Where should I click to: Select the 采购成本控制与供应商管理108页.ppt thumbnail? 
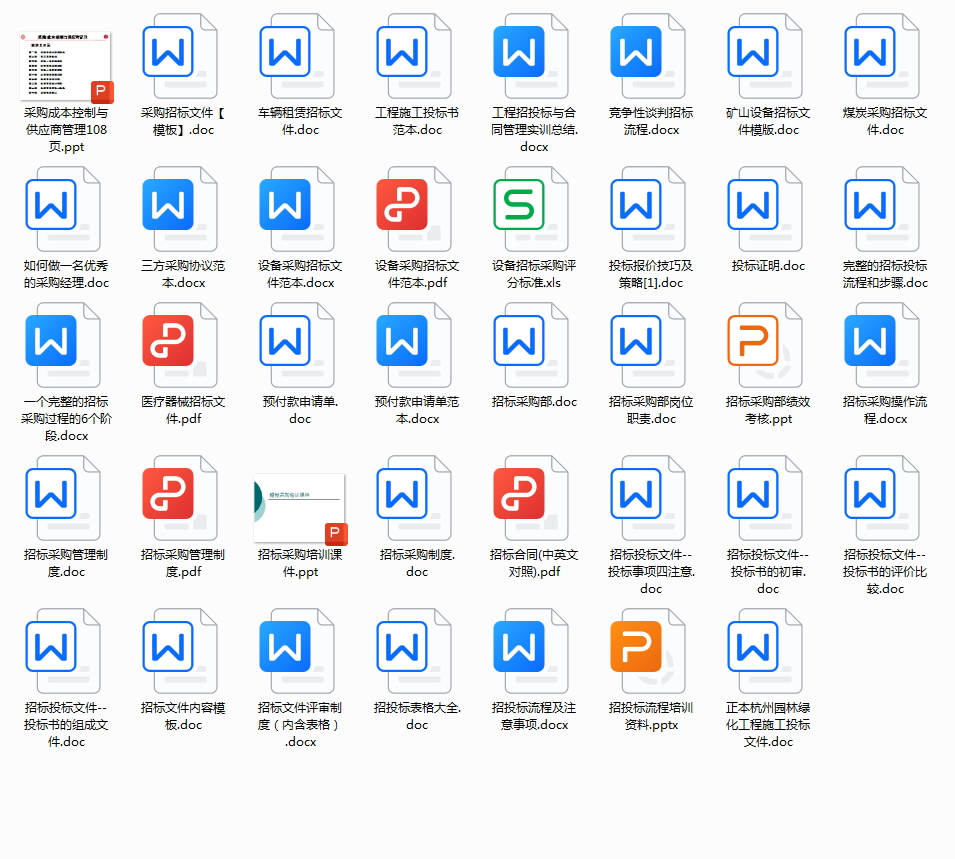66,67
